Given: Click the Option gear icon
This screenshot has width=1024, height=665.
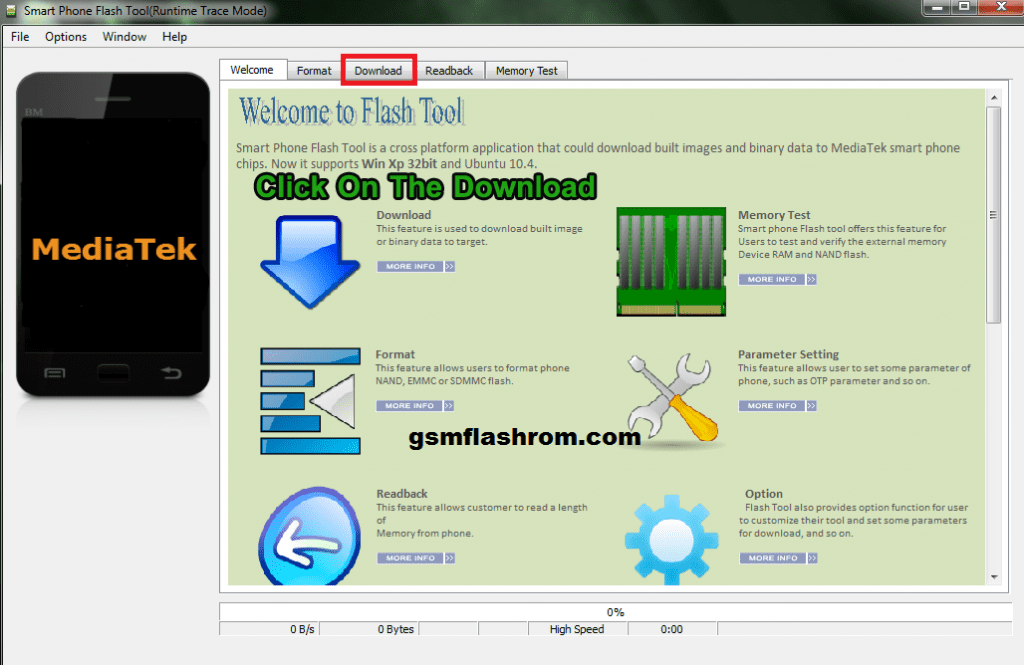Looking at the screenshot, I should pyautogui.click(x=671, y=540).
